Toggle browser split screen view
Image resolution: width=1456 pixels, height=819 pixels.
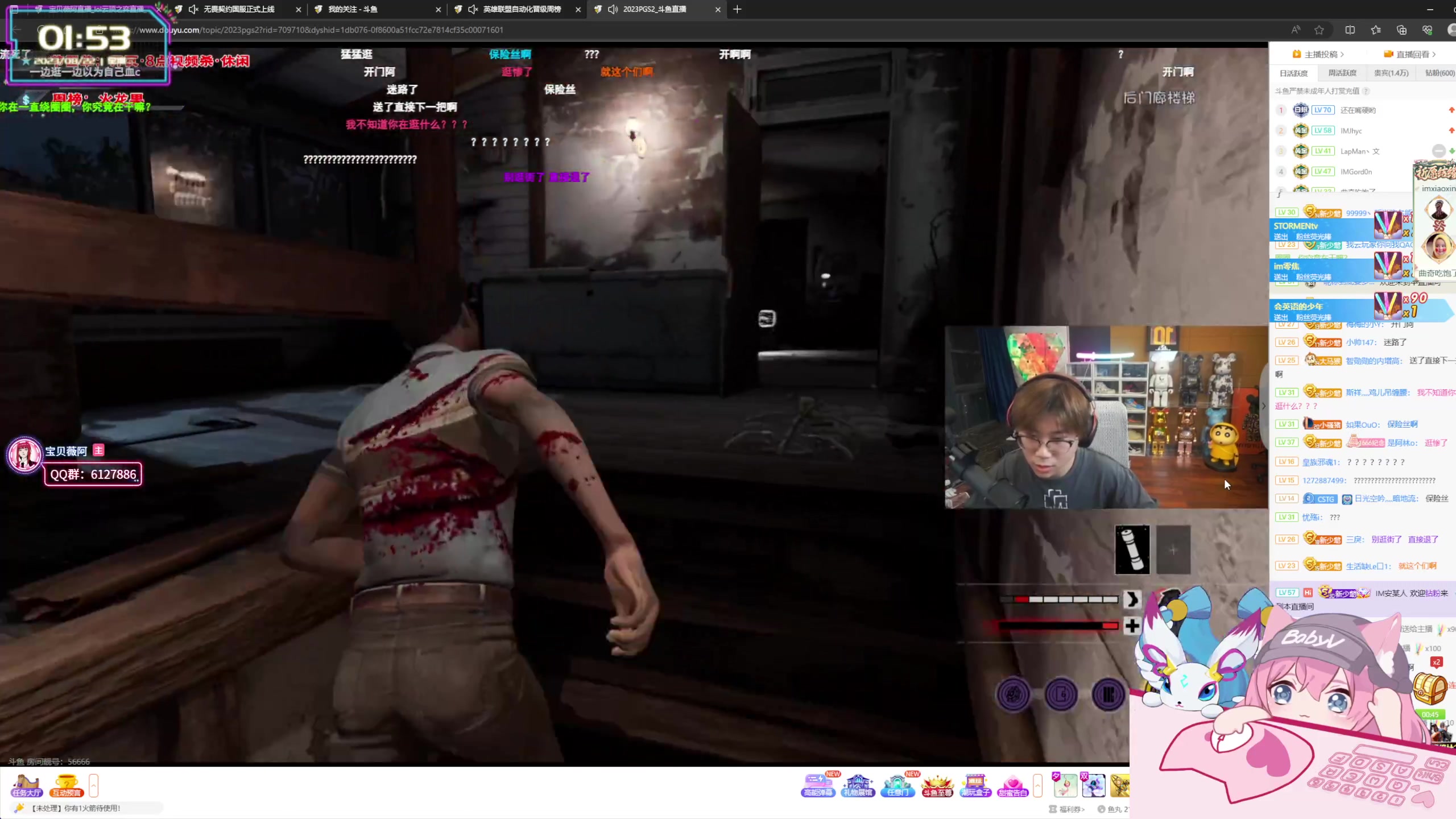point(1350,30)
